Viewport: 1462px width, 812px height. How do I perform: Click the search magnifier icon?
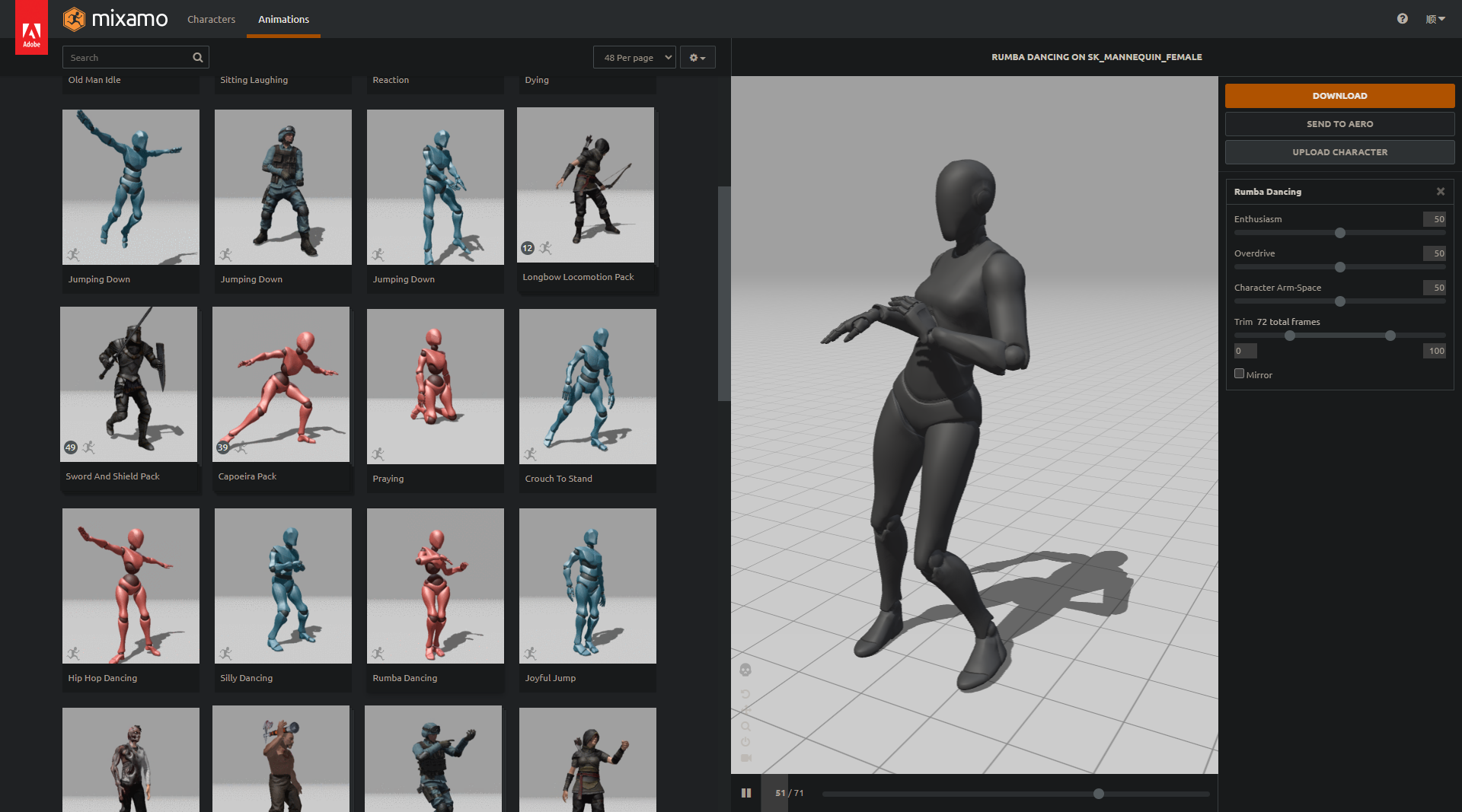(x=198, y=57)
